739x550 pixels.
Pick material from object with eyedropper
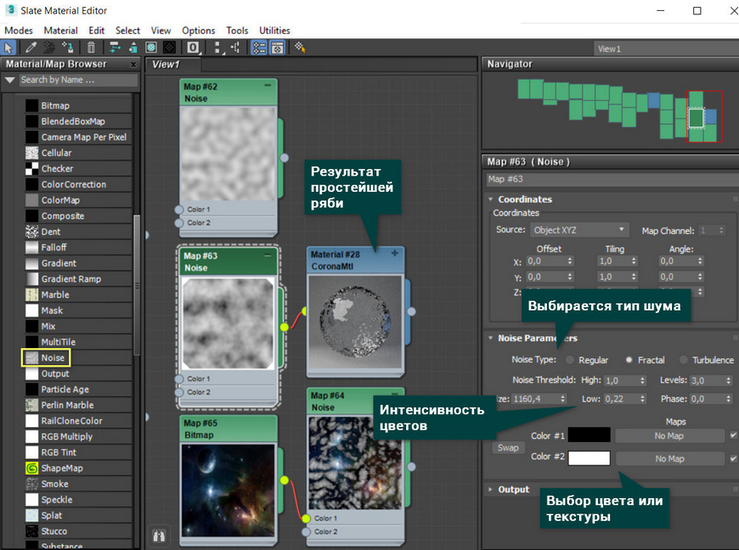coord(31,47)
